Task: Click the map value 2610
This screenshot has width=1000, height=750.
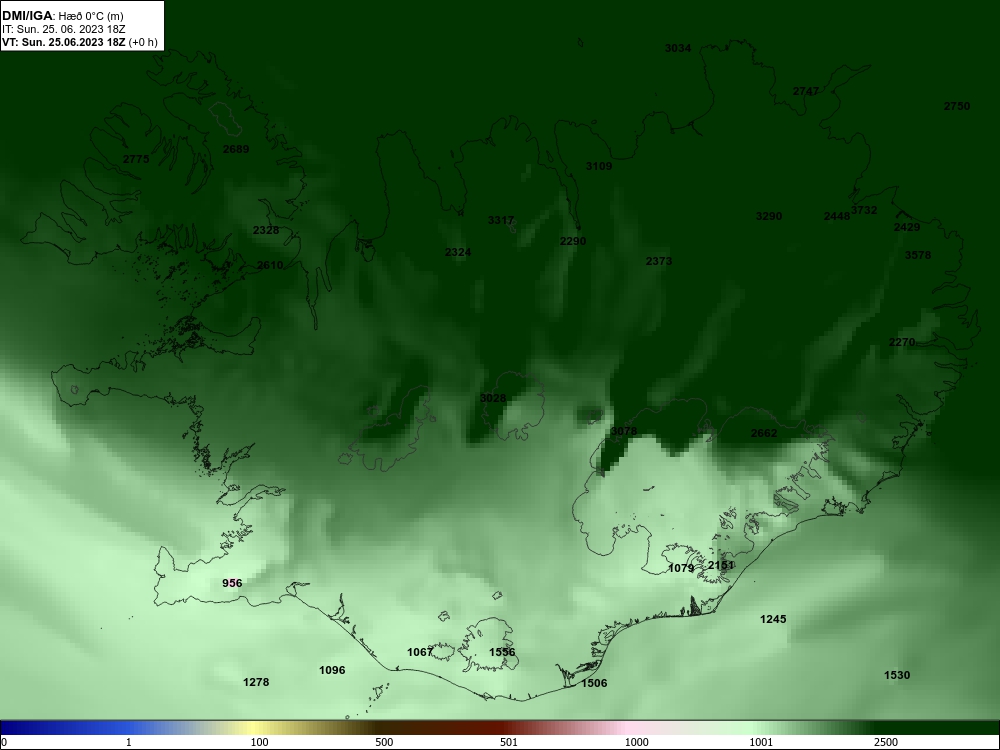Action: click(x=270, y=265)
